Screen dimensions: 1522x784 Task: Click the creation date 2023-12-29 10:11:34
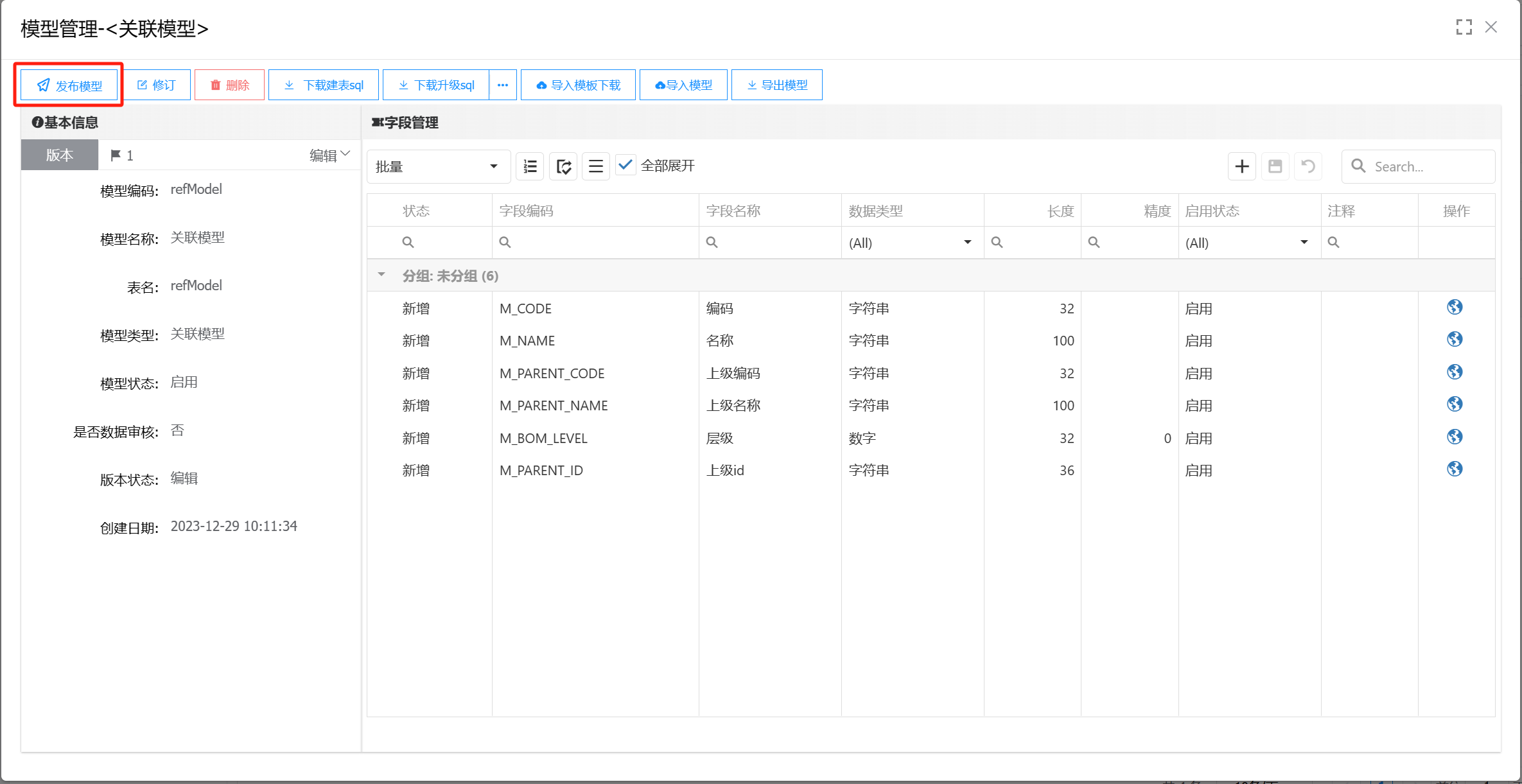[234, 527]
